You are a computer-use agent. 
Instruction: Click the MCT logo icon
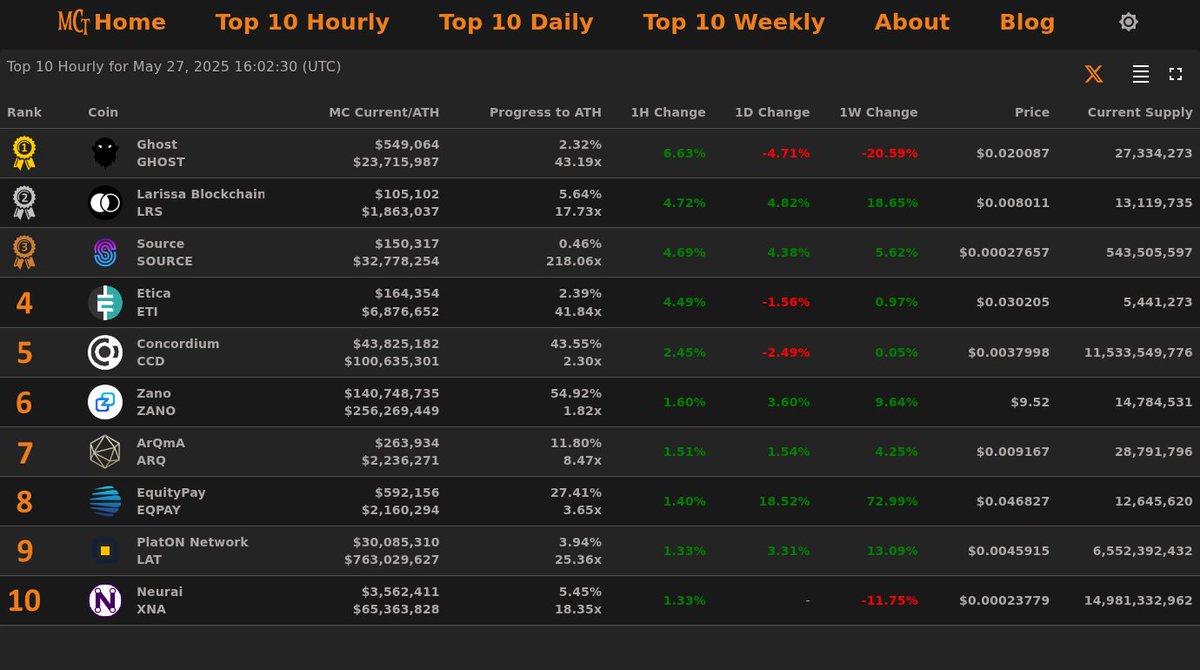[x=73, y=22]
